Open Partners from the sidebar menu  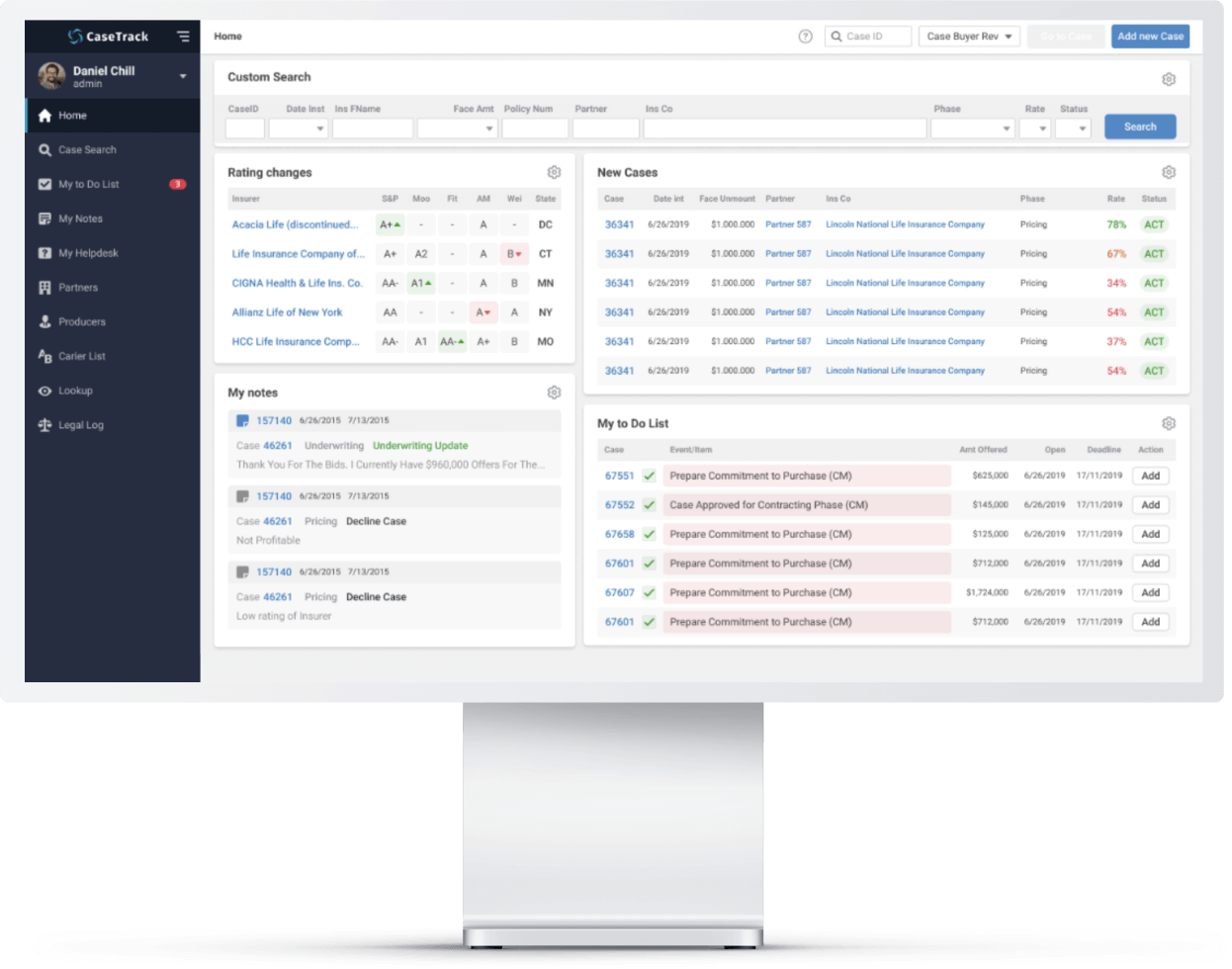(44, 287)
